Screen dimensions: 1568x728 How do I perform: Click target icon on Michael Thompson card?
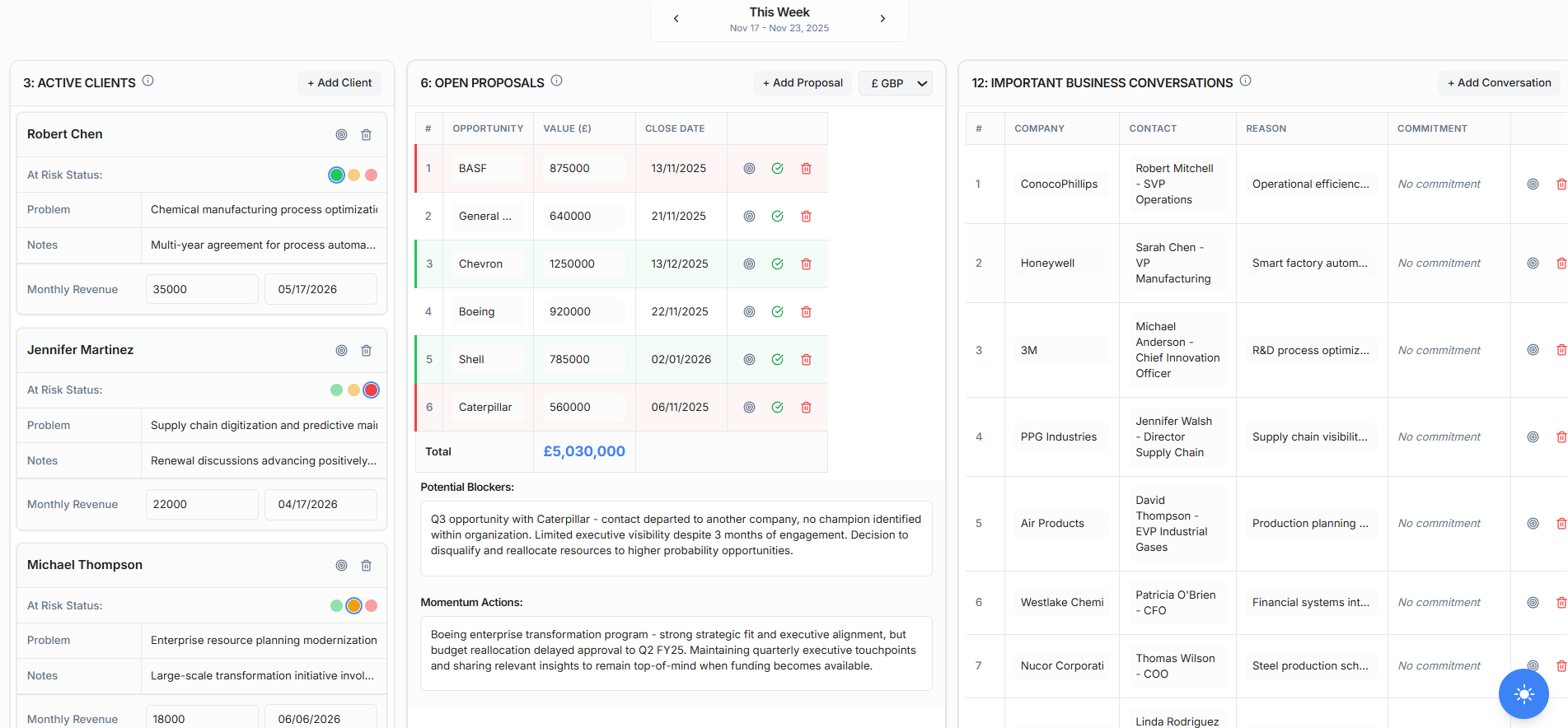point(341,566)
